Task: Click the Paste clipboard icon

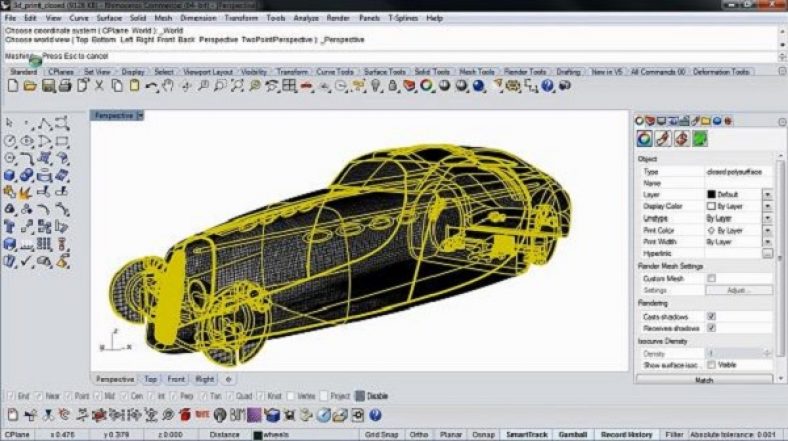Action: pos(134,86)
